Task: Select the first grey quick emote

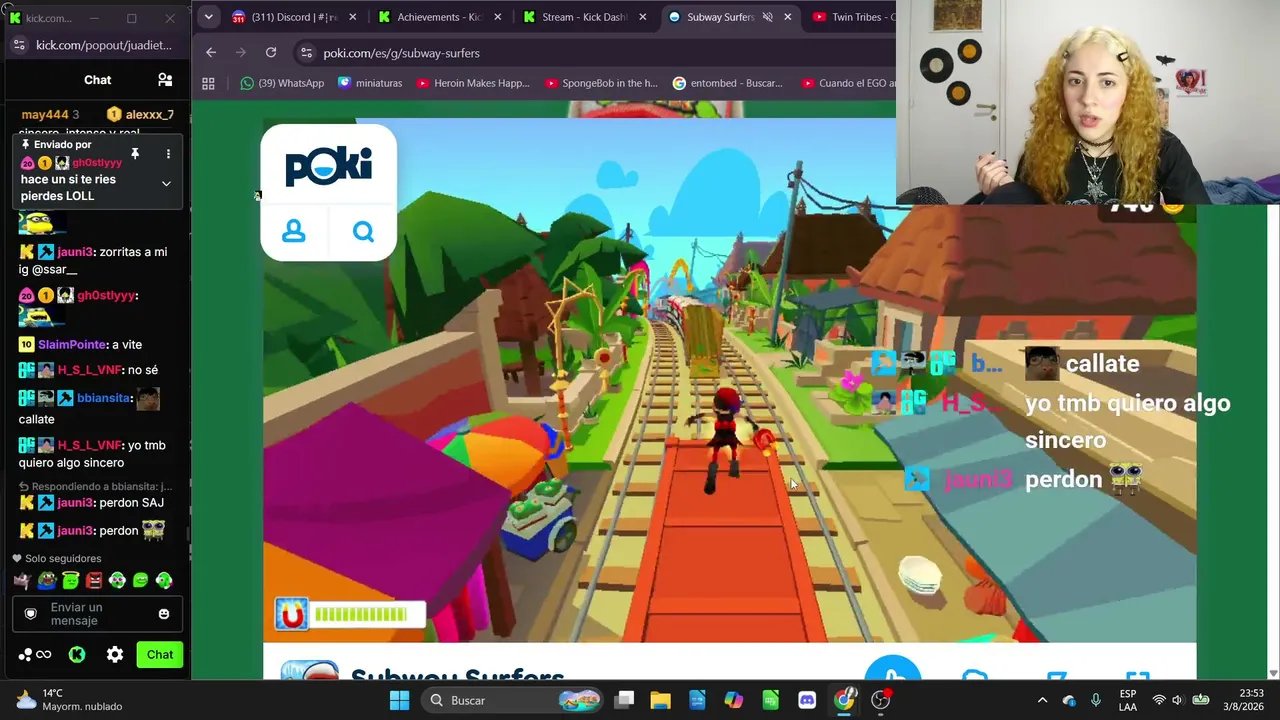Action: [x=22, y=580]
